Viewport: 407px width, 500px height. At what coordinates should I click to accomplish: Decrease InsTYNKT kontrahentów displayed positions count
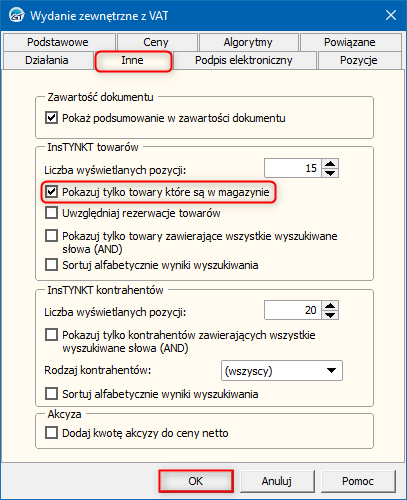330,315
